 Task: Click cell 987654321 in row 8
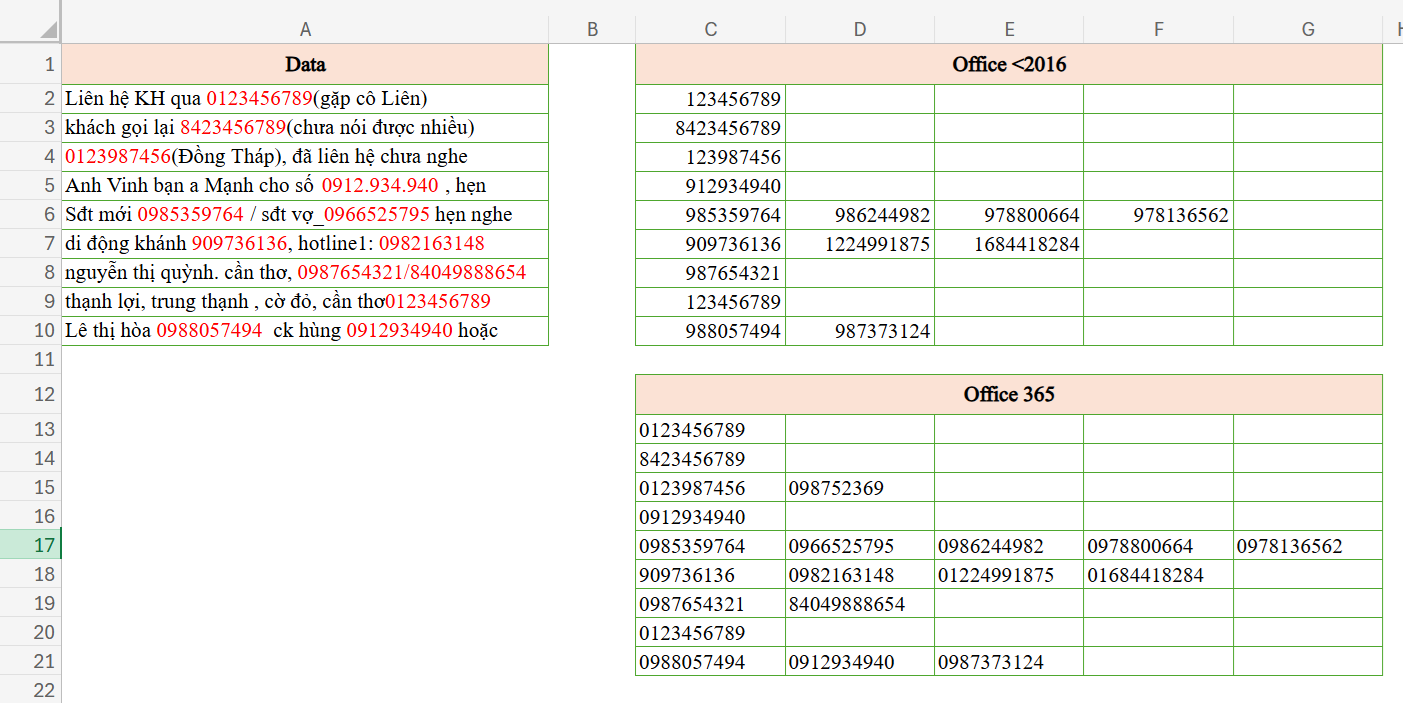point(711,273)
